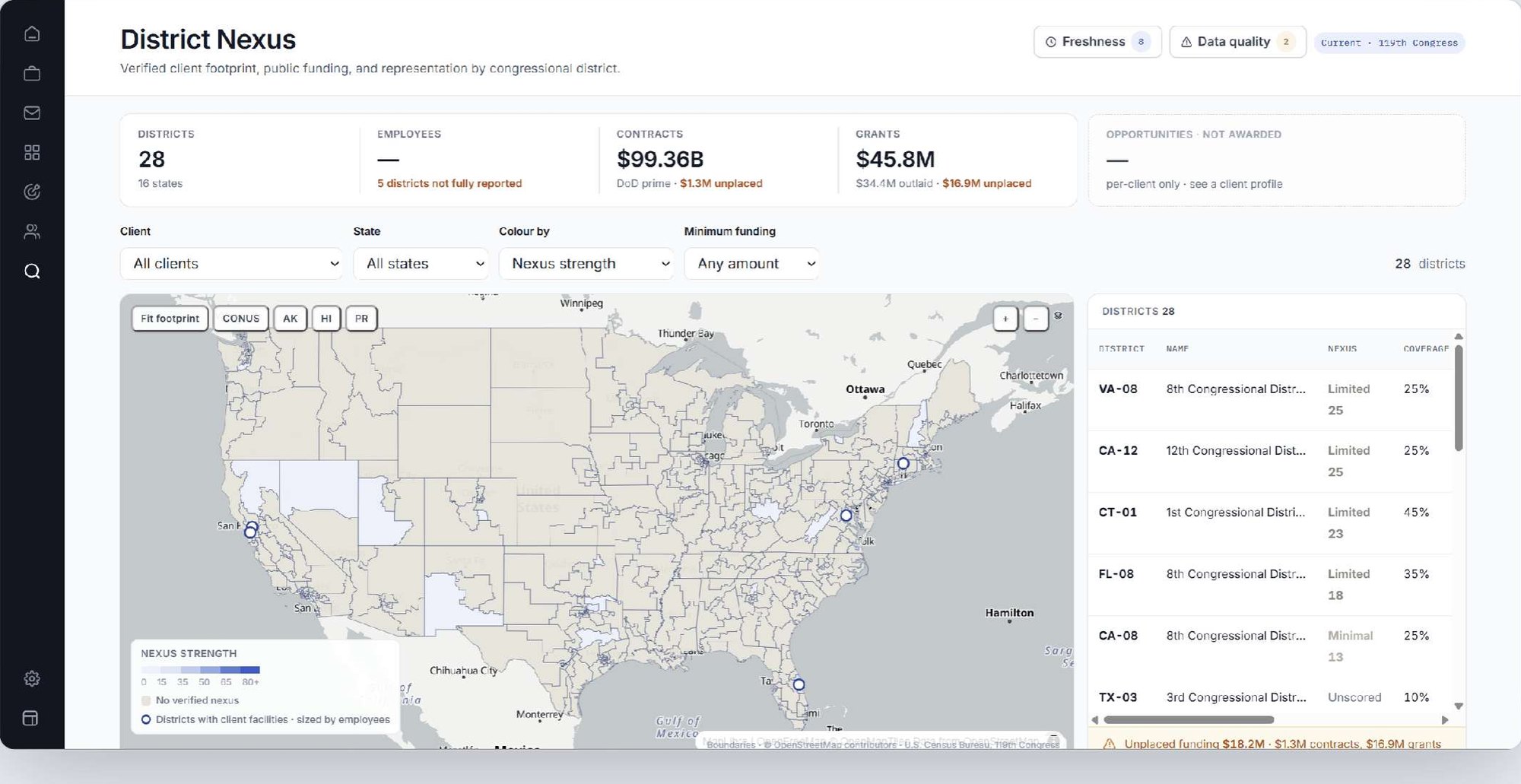Select the FL-08 district row

(1270, 585)
